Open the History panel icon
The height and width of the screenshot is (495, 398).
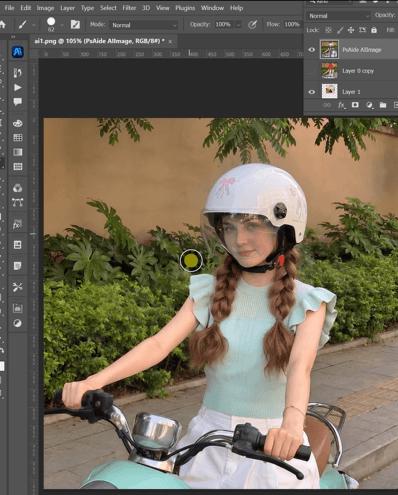[x=17, y=73]
